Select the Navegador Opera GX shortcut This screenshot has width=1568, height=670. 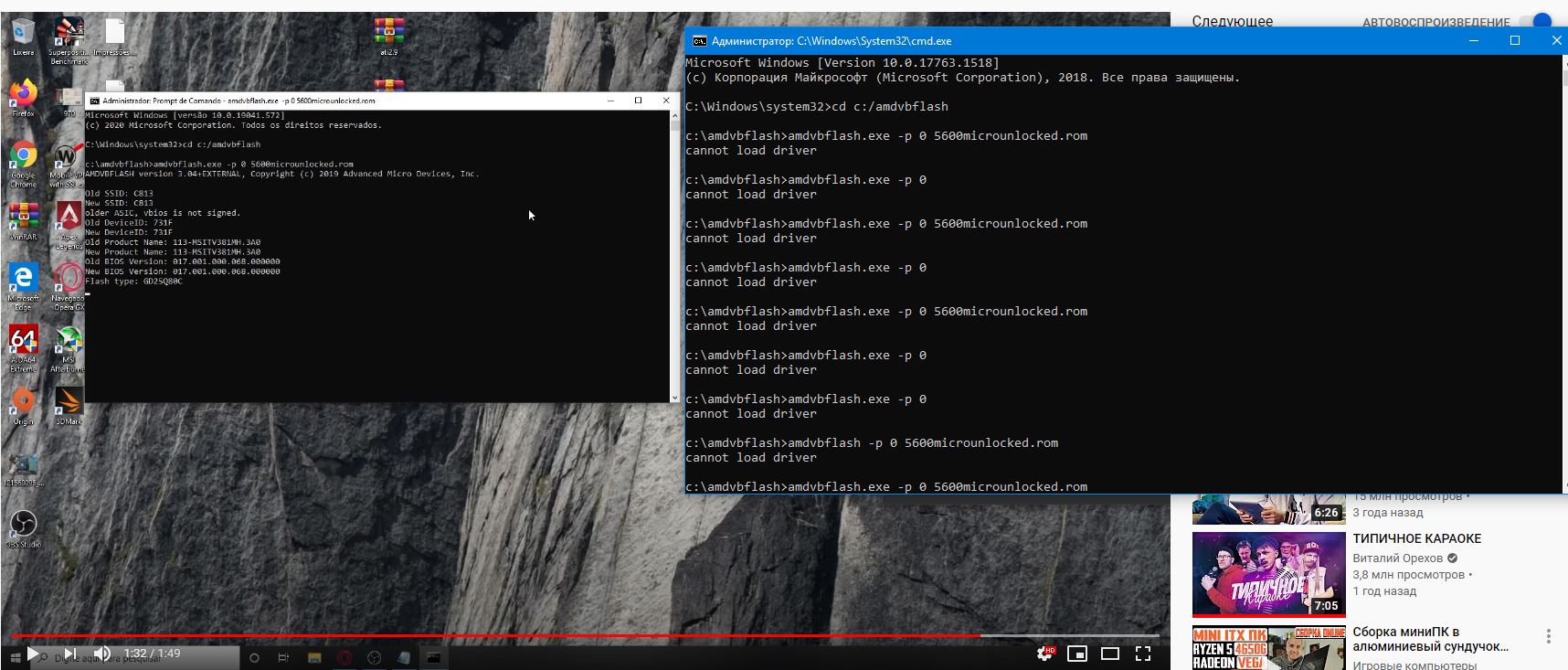tap(69, 287)
